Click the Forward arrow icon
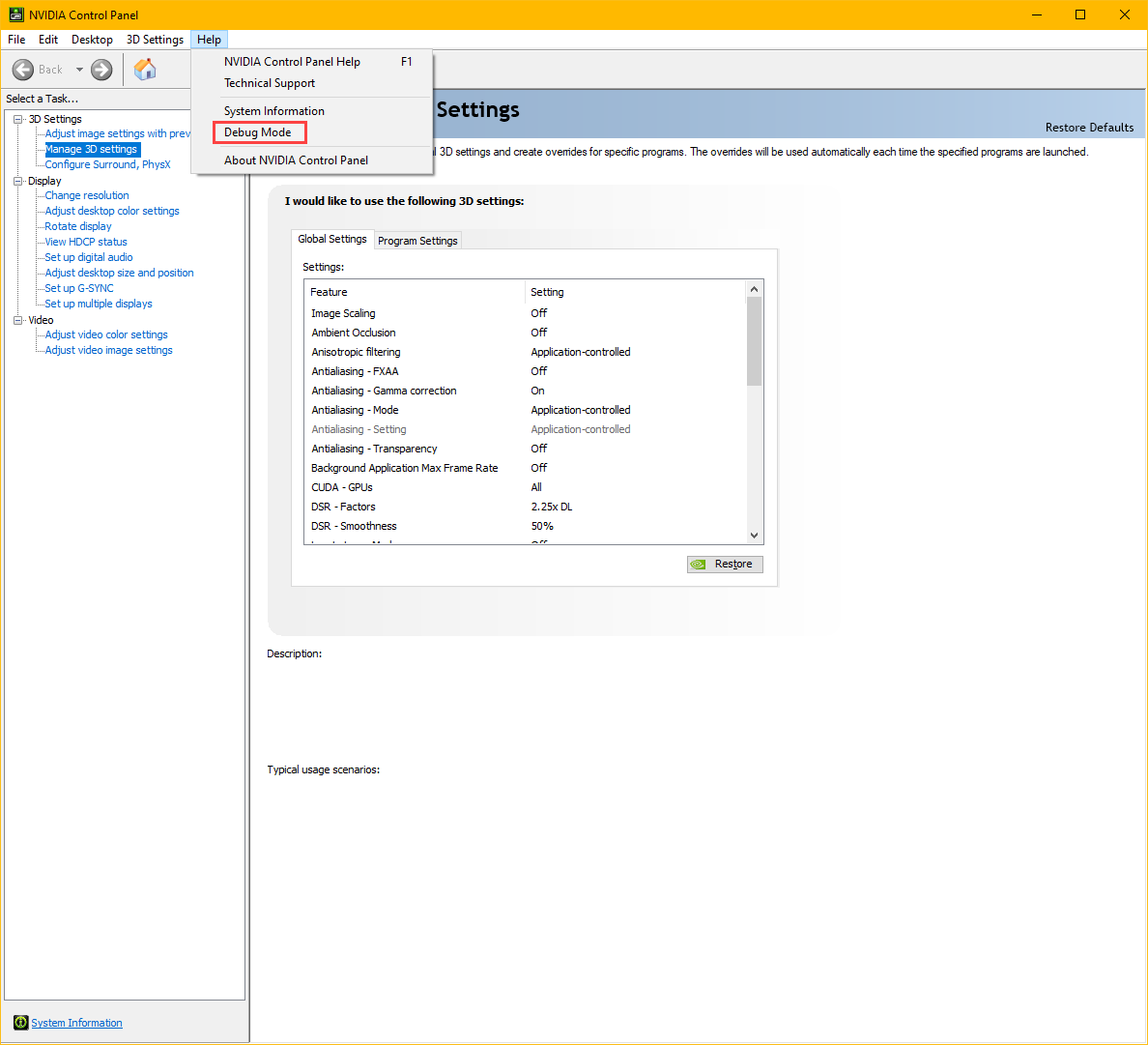The width and height of the screenshot is (1148, 1045). coord(101,70)
